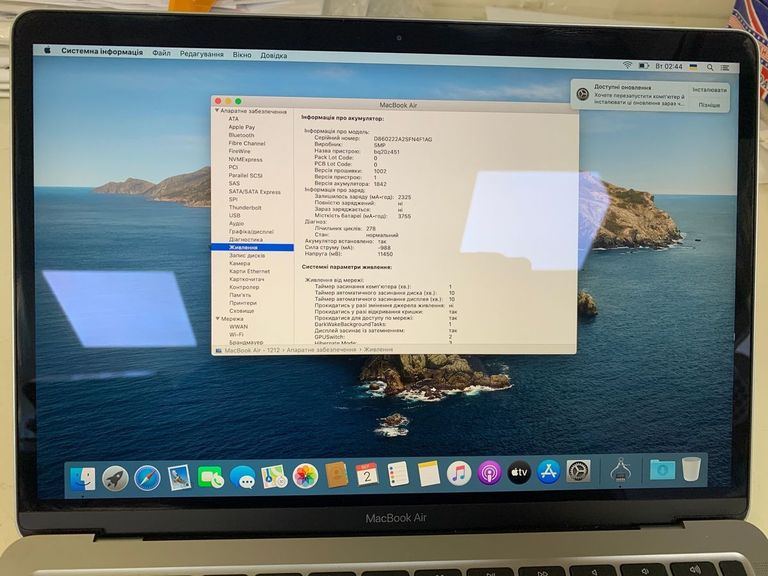Select Apple Pay in the sidebar

pyautogui.click(x=241, y=127)
